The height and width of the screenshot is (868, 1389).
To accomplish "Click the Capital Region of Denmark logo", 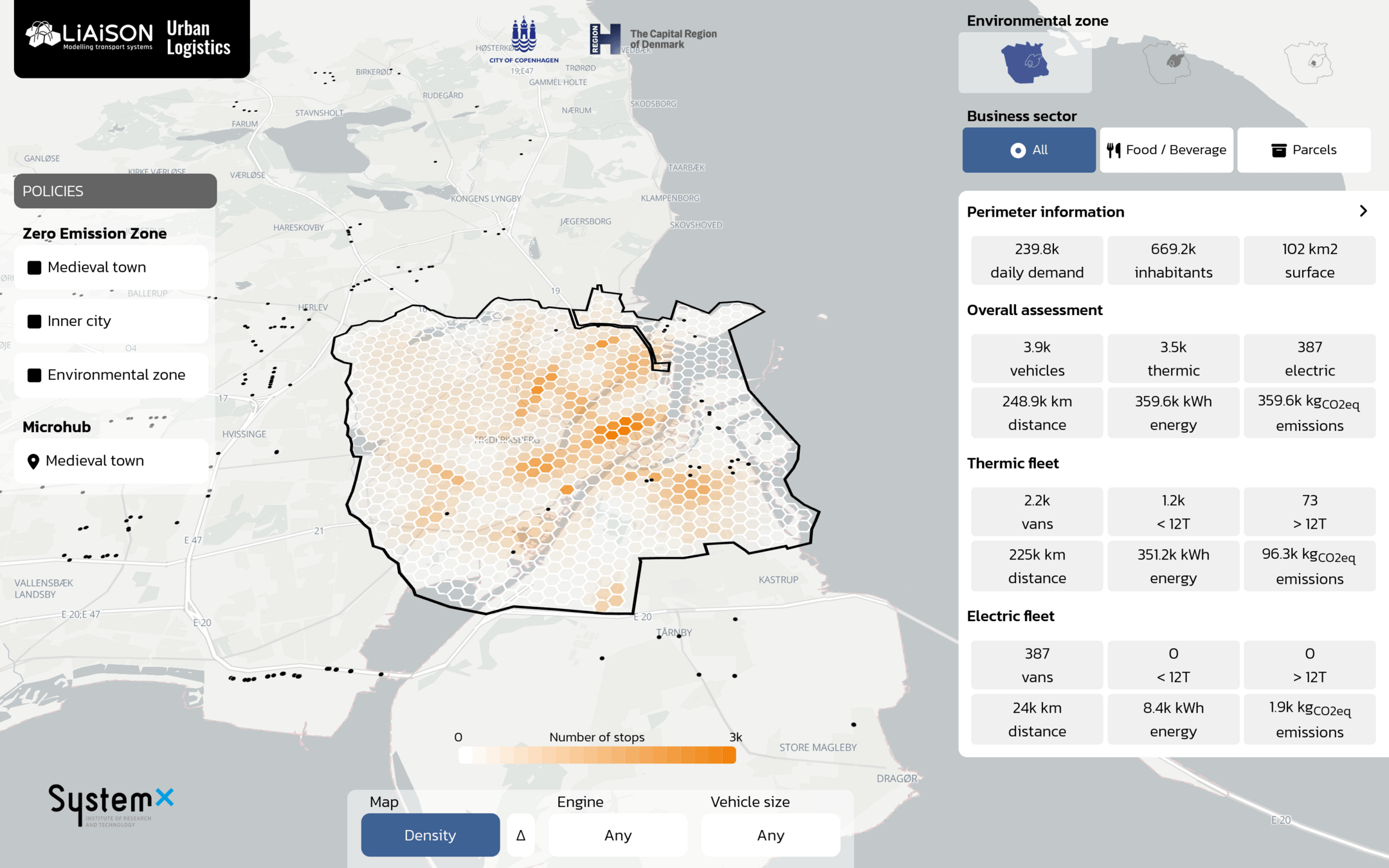I will tap(653, 39).
